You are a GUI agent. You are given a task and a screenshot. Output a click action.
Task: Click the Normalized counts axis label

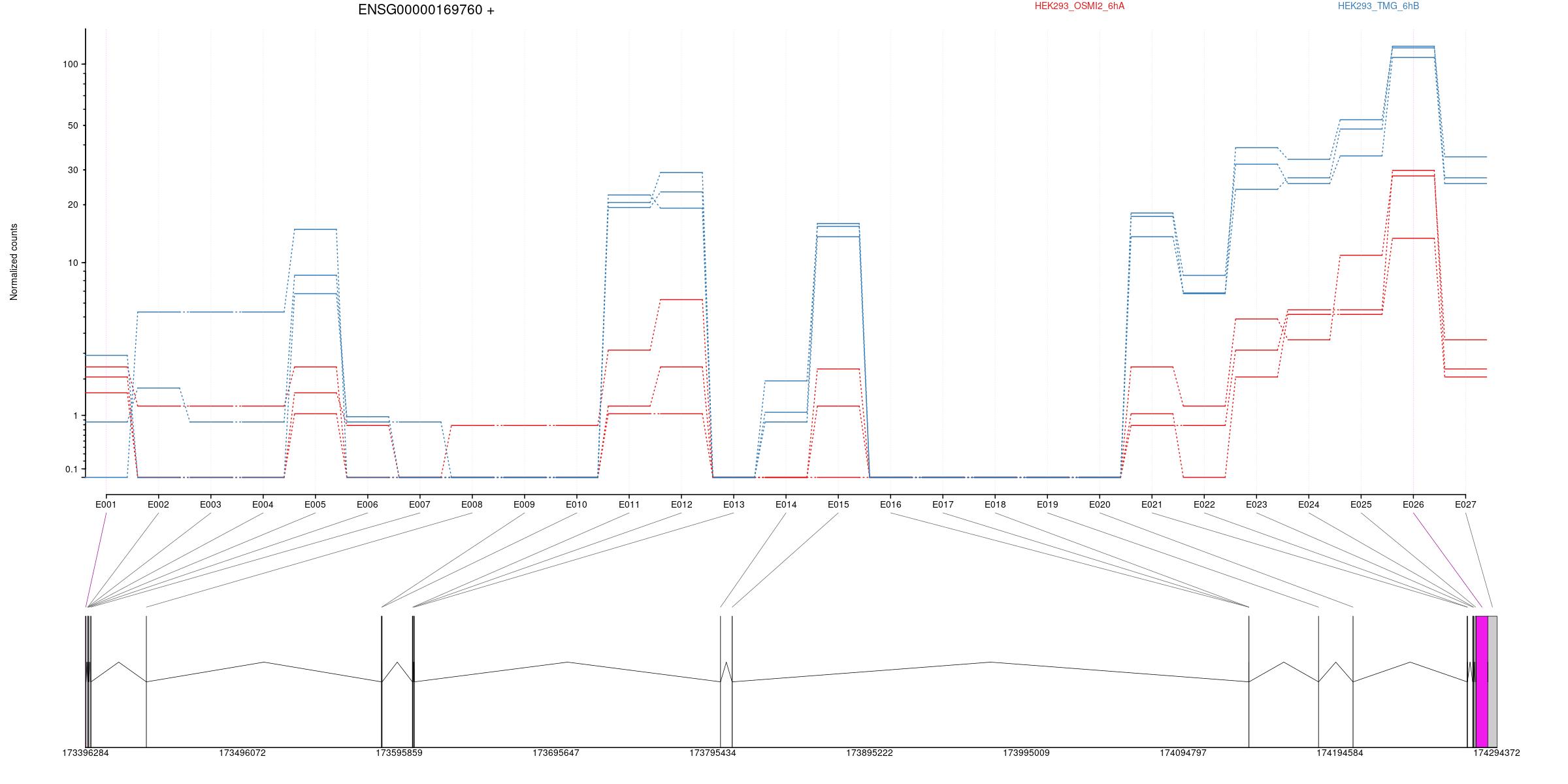pos(14,262)
